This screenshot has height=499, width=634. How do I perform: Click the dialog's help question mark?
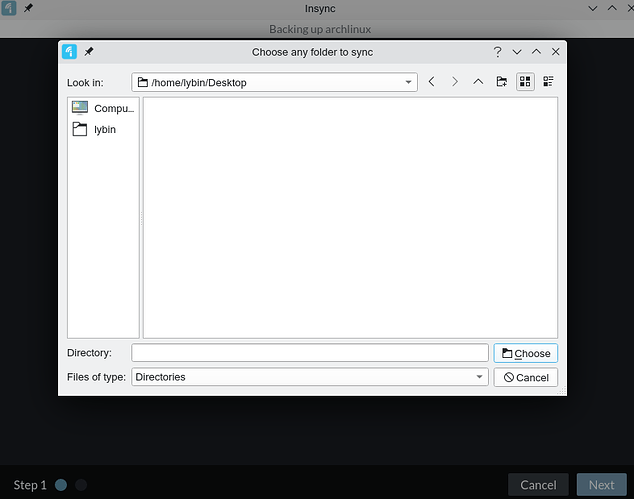tap(497, 52)
